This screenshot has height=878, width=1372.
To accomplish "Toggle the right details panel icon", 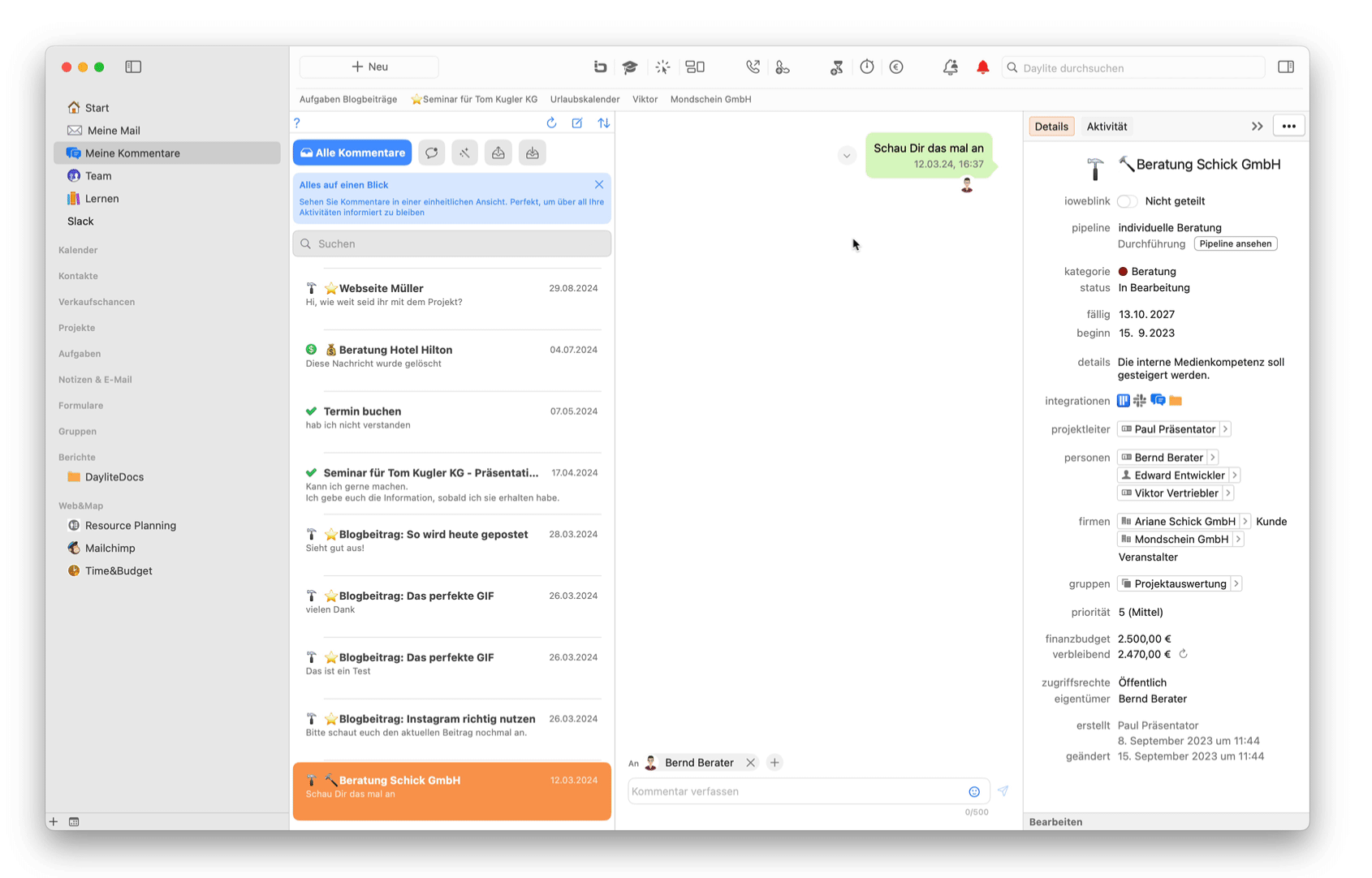I will (x=1286, y=67).
